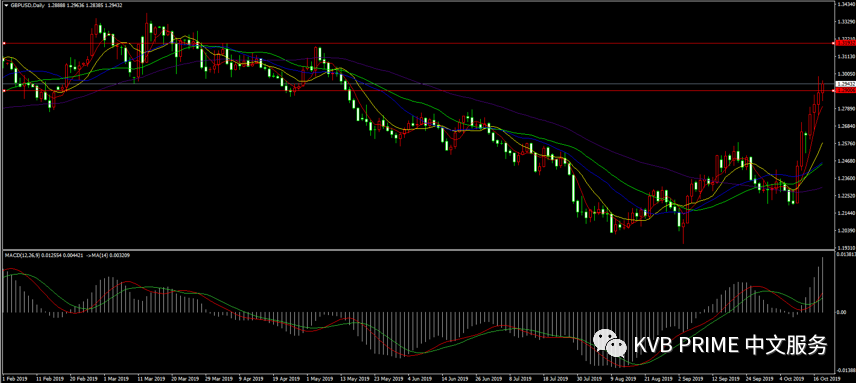Open the chart dropdown triangle beside GBPUSD,Daily
Screen dimensions: 856x383
(x=5, y=5)
